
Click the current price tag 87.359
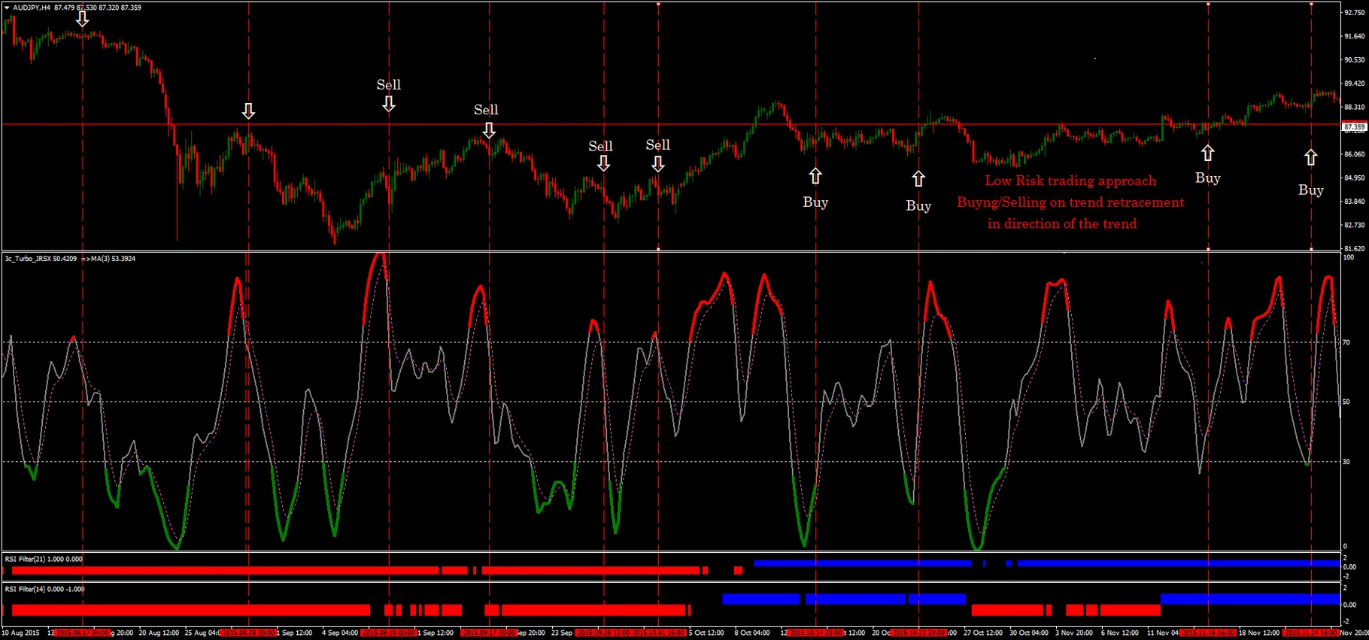click(x=1353, y=127)
